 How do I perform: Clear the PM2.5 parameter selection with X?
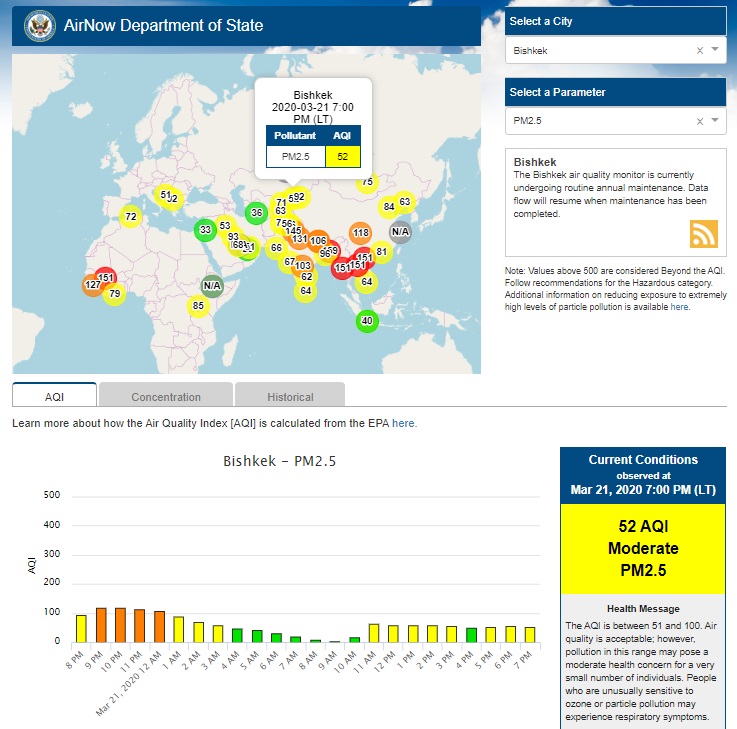pyautogui.click(x=700, y=122)
